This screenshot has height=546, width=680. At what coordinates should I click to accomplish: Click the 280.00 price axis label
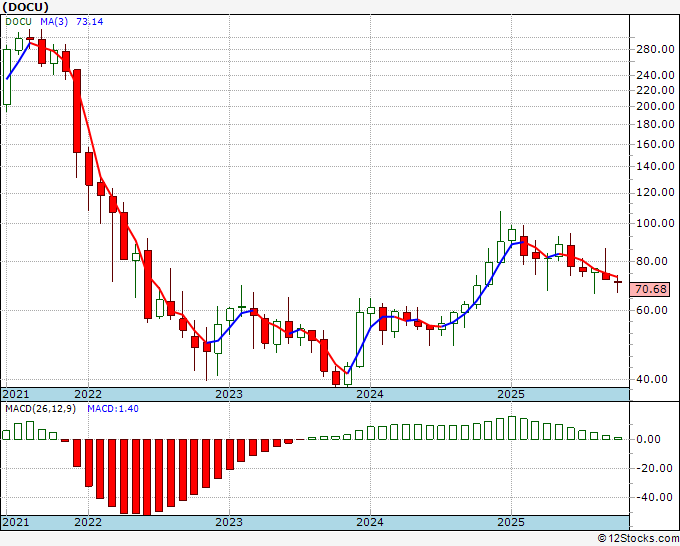[x=655, y=49]
